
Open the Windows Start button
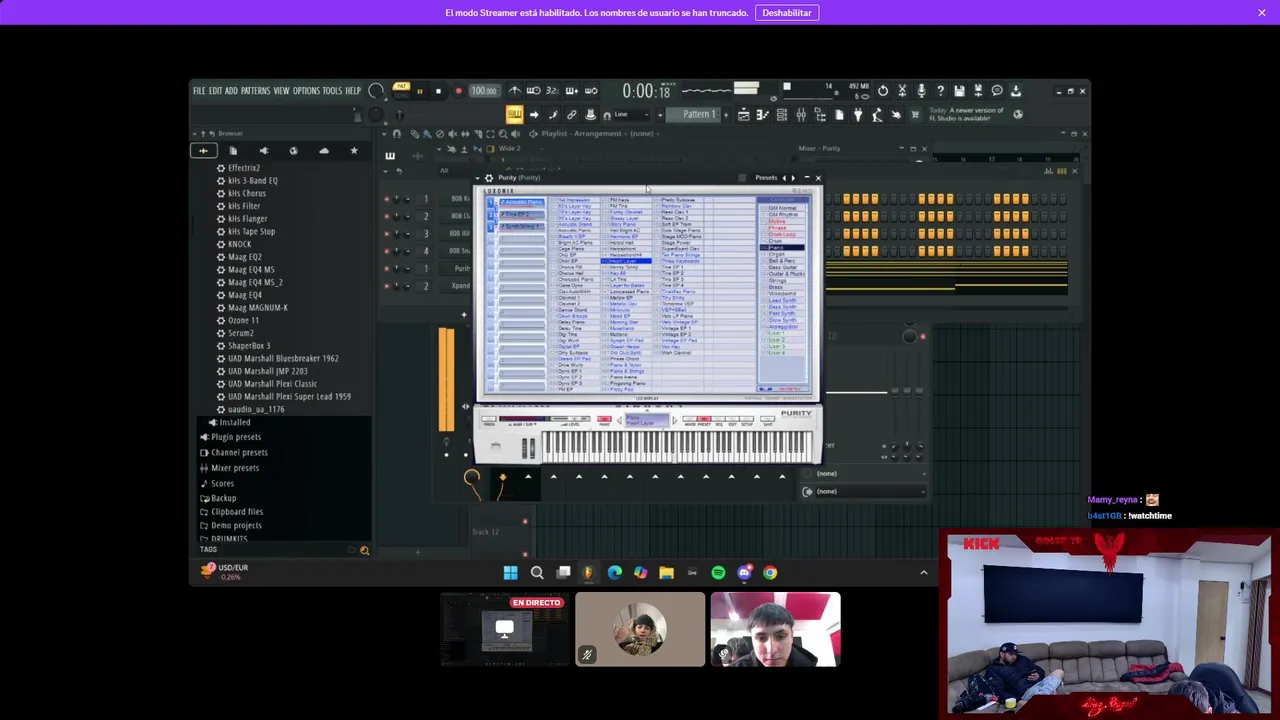click(x=510, y=573)
